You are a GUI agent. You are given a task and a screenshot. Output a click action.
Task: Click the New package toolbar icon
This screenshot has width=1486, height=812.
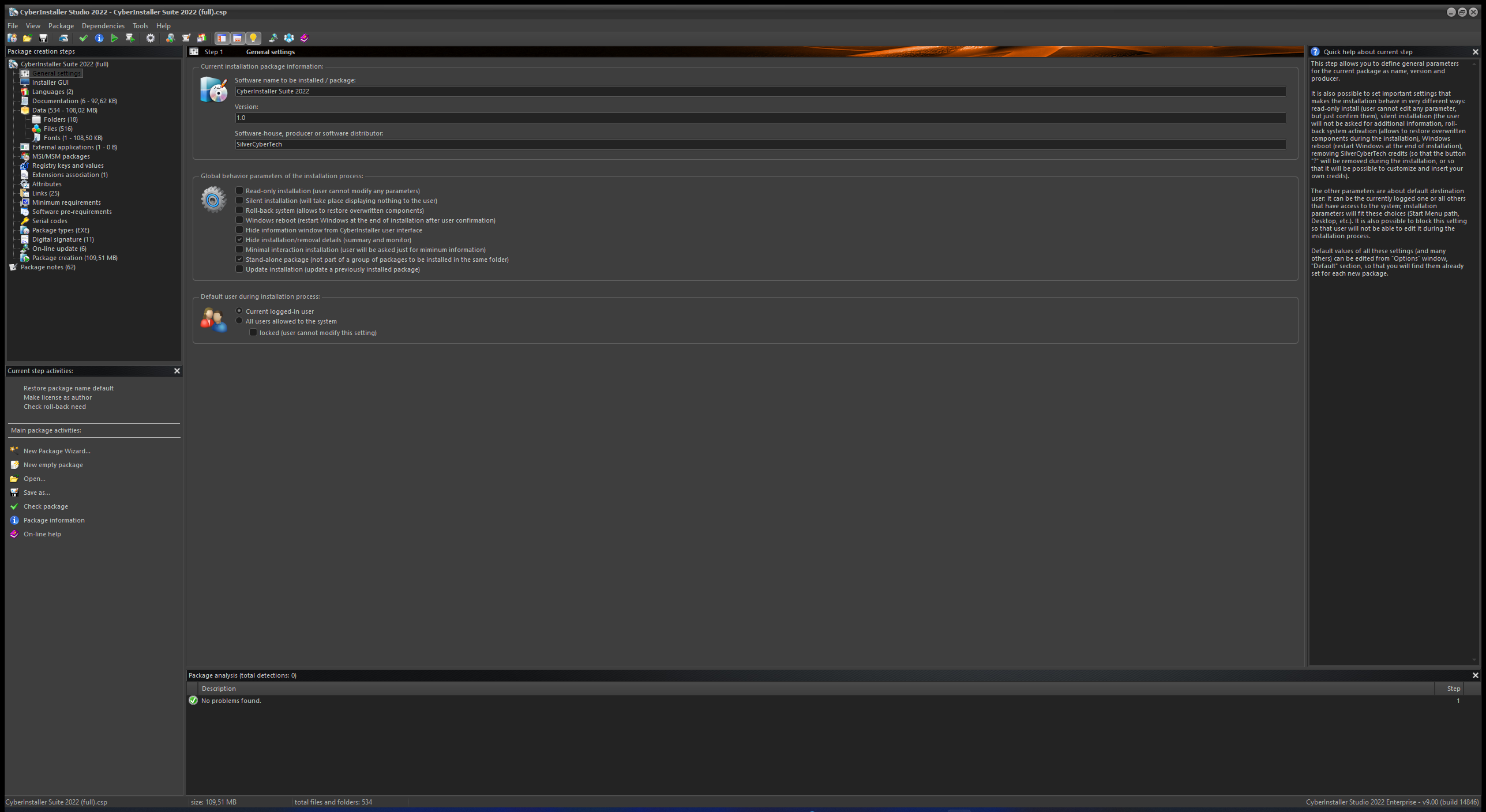coord(12,38)
